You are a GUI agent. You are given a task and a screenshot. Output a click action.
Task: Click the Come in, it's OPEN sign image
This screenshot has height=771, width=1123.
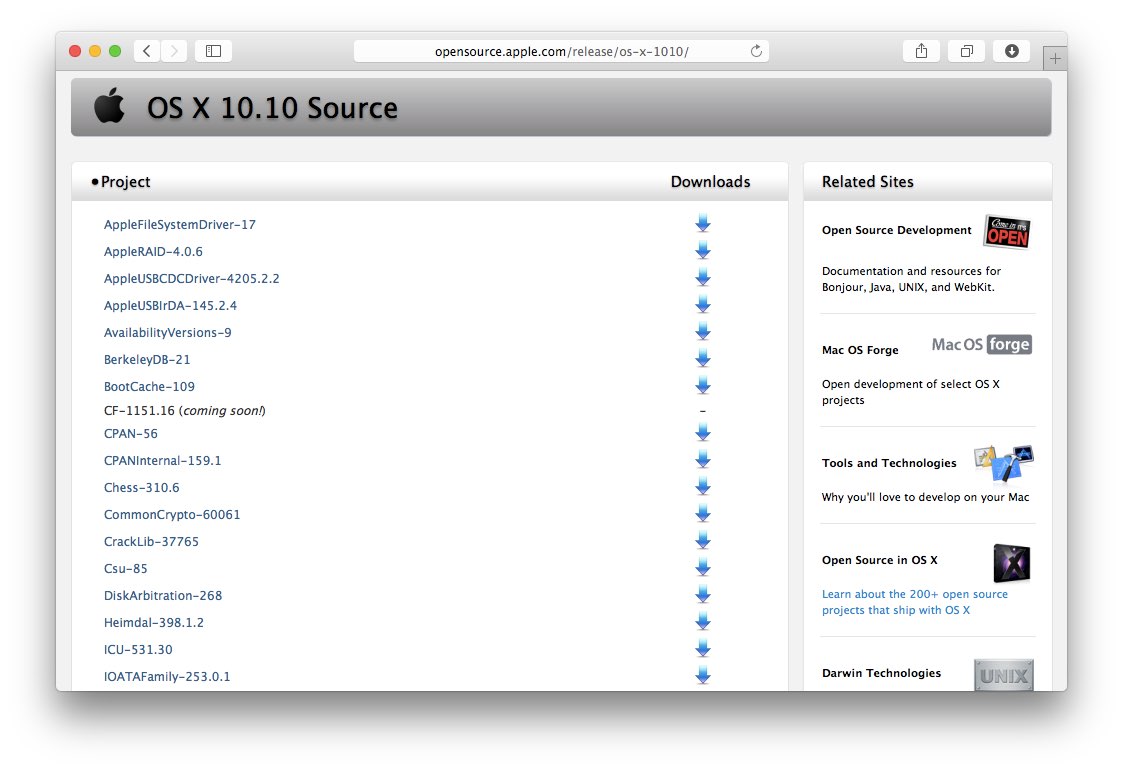pyautogui.click(x=1007, y=232)
